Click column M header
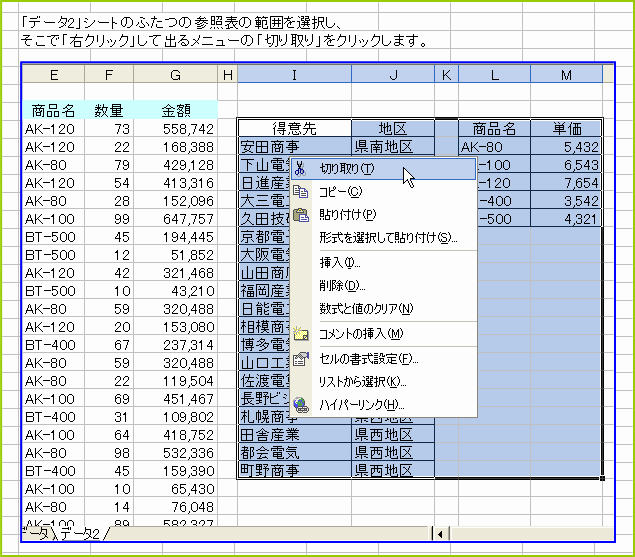Screen dimensions: 635x557 (x=566, y=74)
